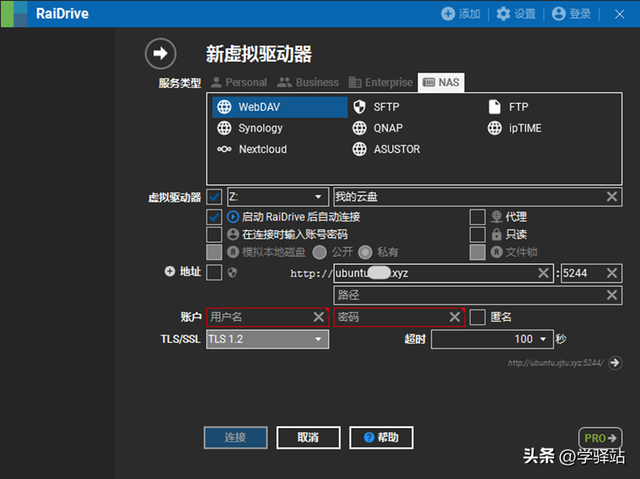Select the 私有 radio button

pos(365,252)
